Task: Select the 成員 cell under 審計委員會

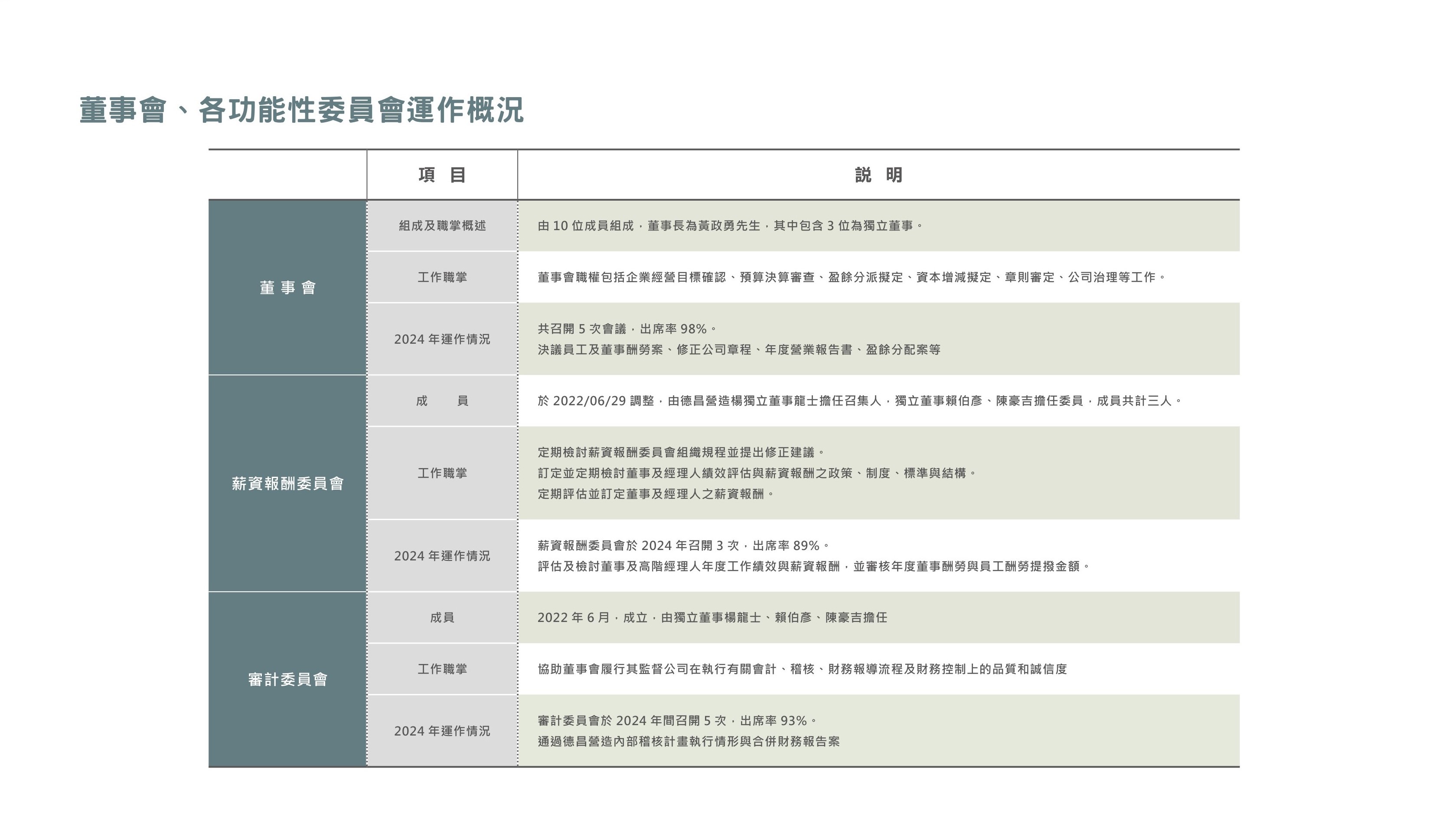Action: [x=442, y=618]
